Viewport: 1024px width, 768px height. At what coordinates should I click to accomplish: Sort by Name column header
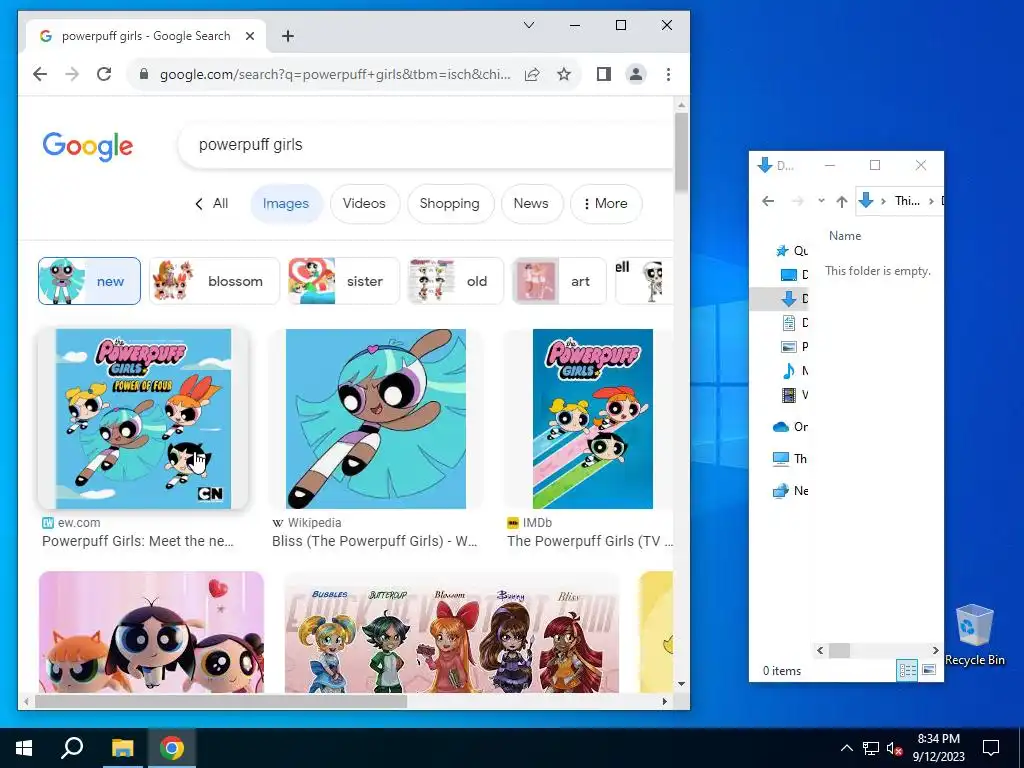click(x=844, y=236)
